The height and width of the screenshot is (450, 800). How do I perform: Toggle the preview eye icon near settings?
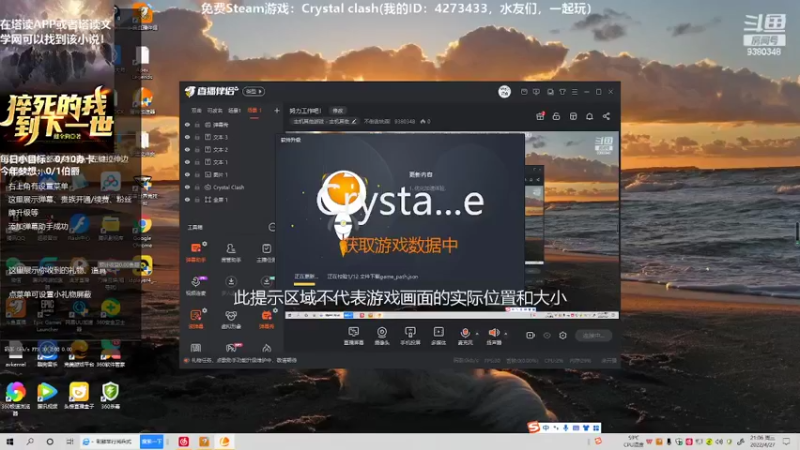[x=547, y=335]
